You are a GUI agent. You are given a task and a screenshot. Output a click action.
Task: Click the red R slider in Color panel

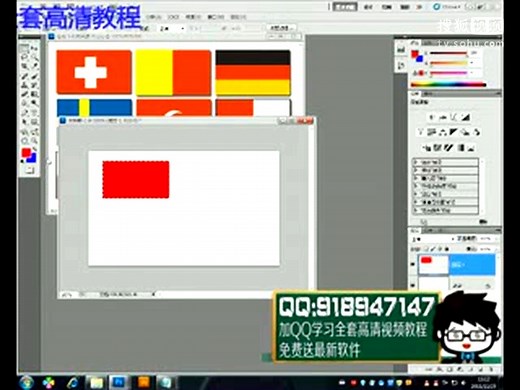click(x=448, y=53)
